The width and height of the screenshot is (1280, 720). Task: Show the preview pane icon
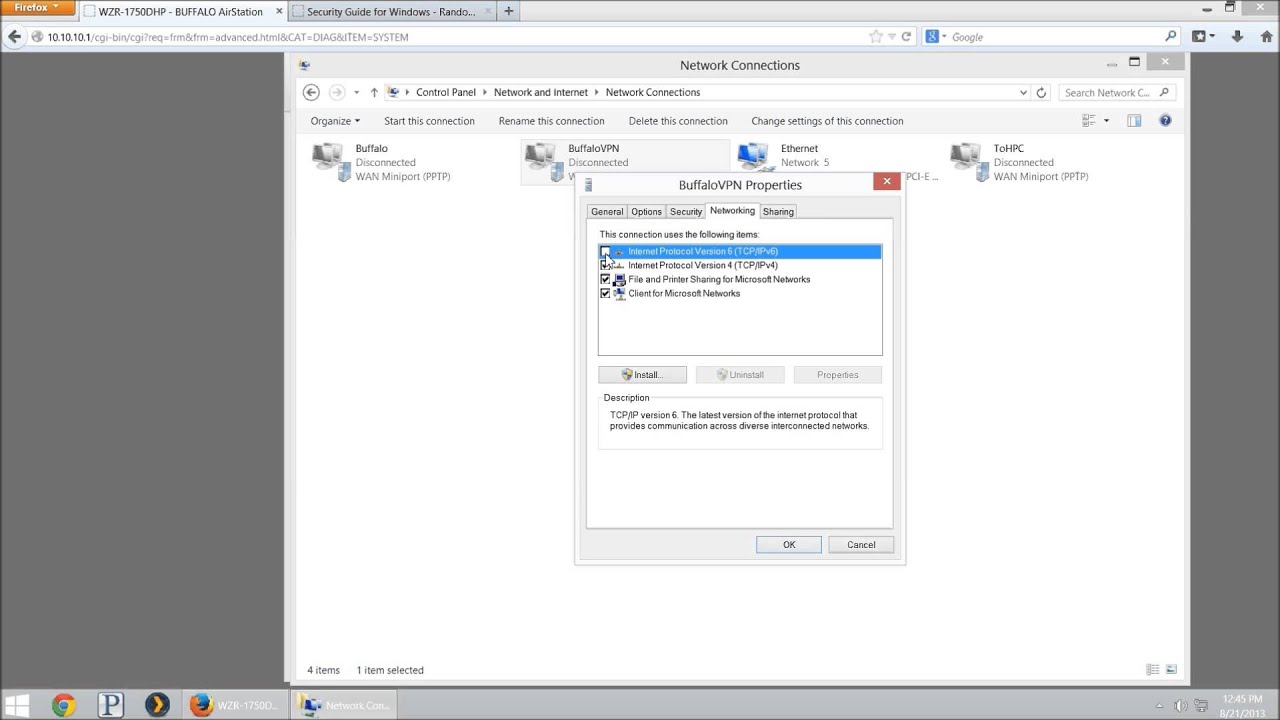(1134, 121)
